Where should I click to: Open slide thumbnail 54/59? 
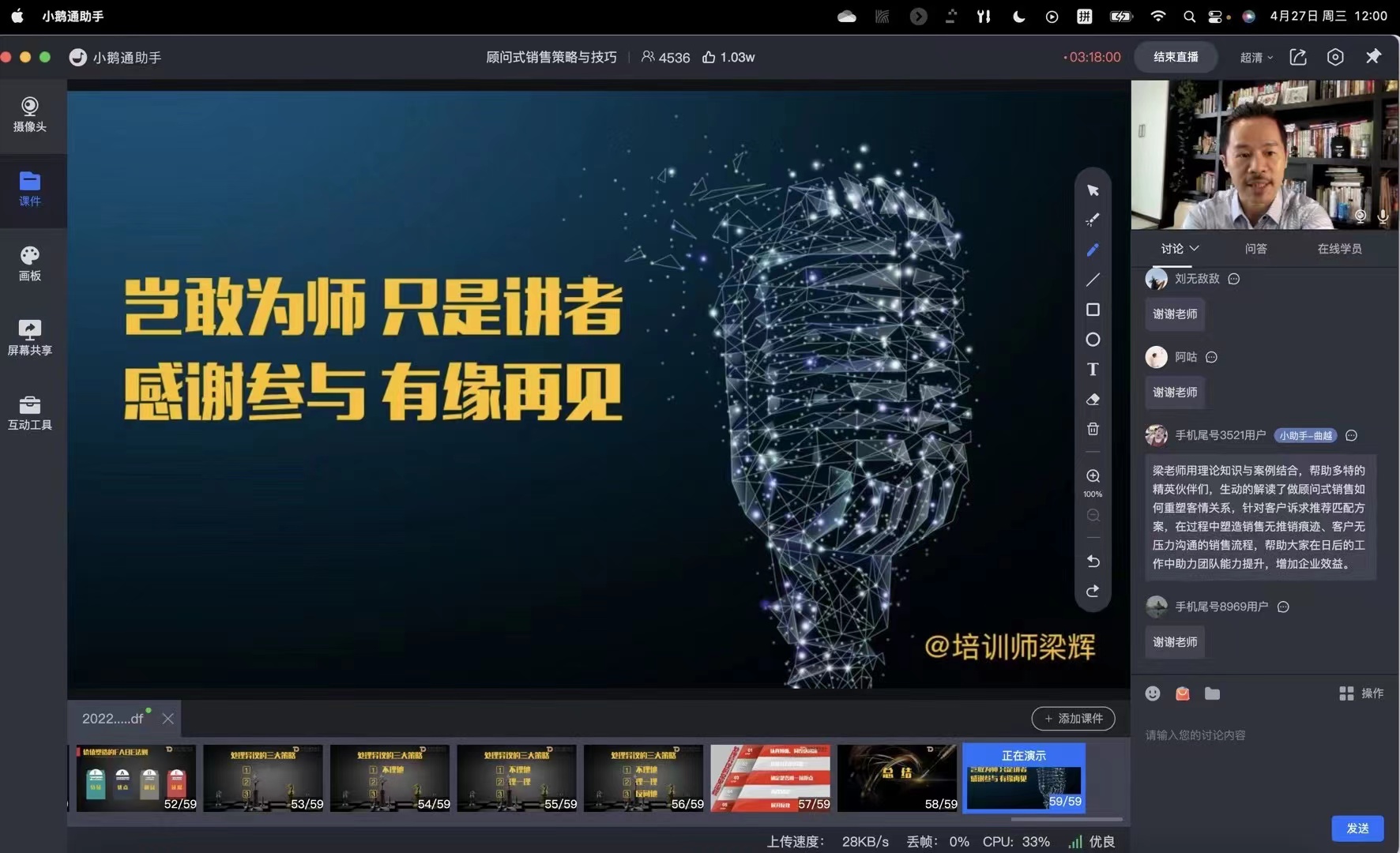pos(390,777)
